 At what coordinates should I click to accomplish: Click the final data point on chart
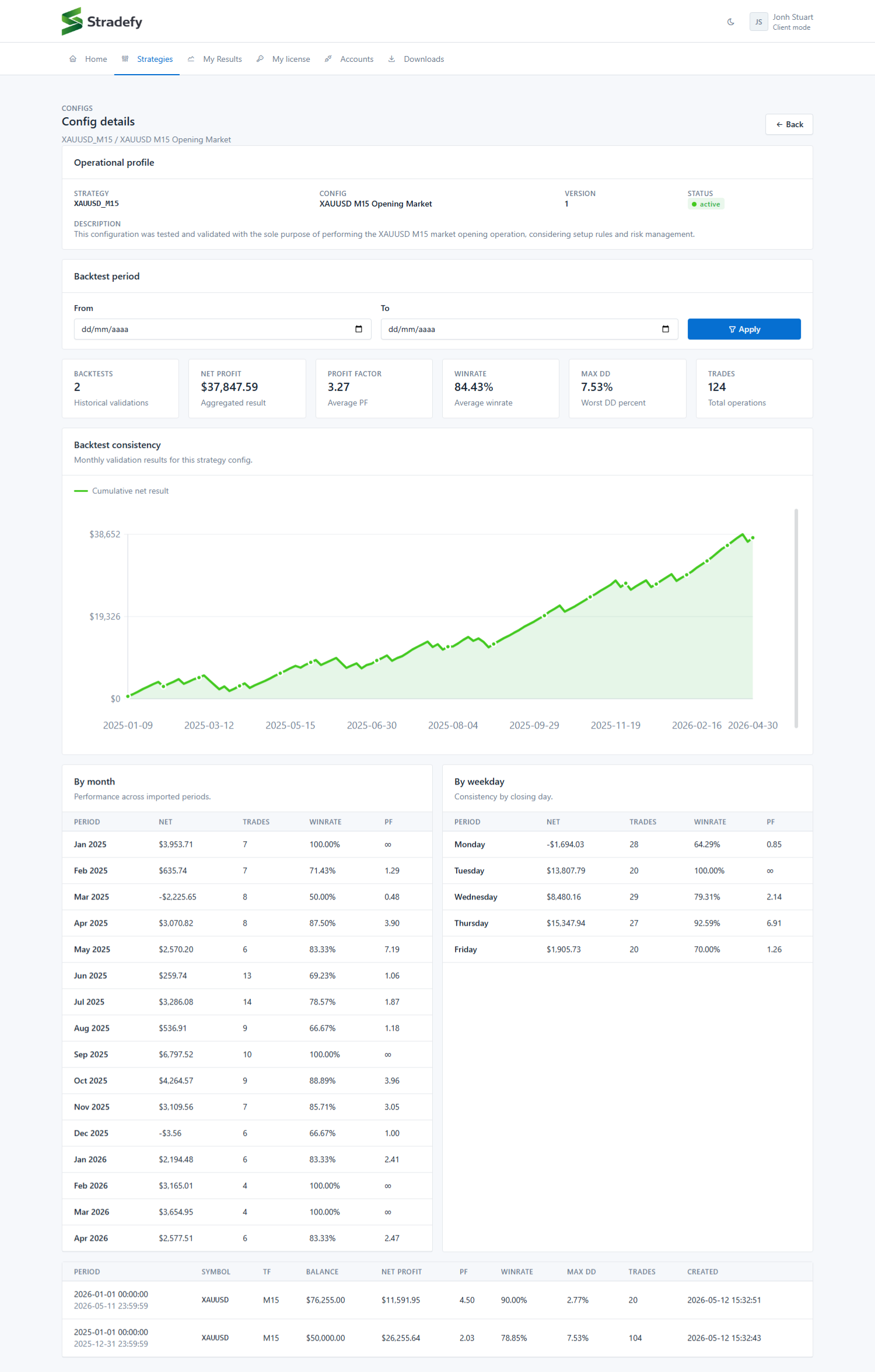(753, 537)
